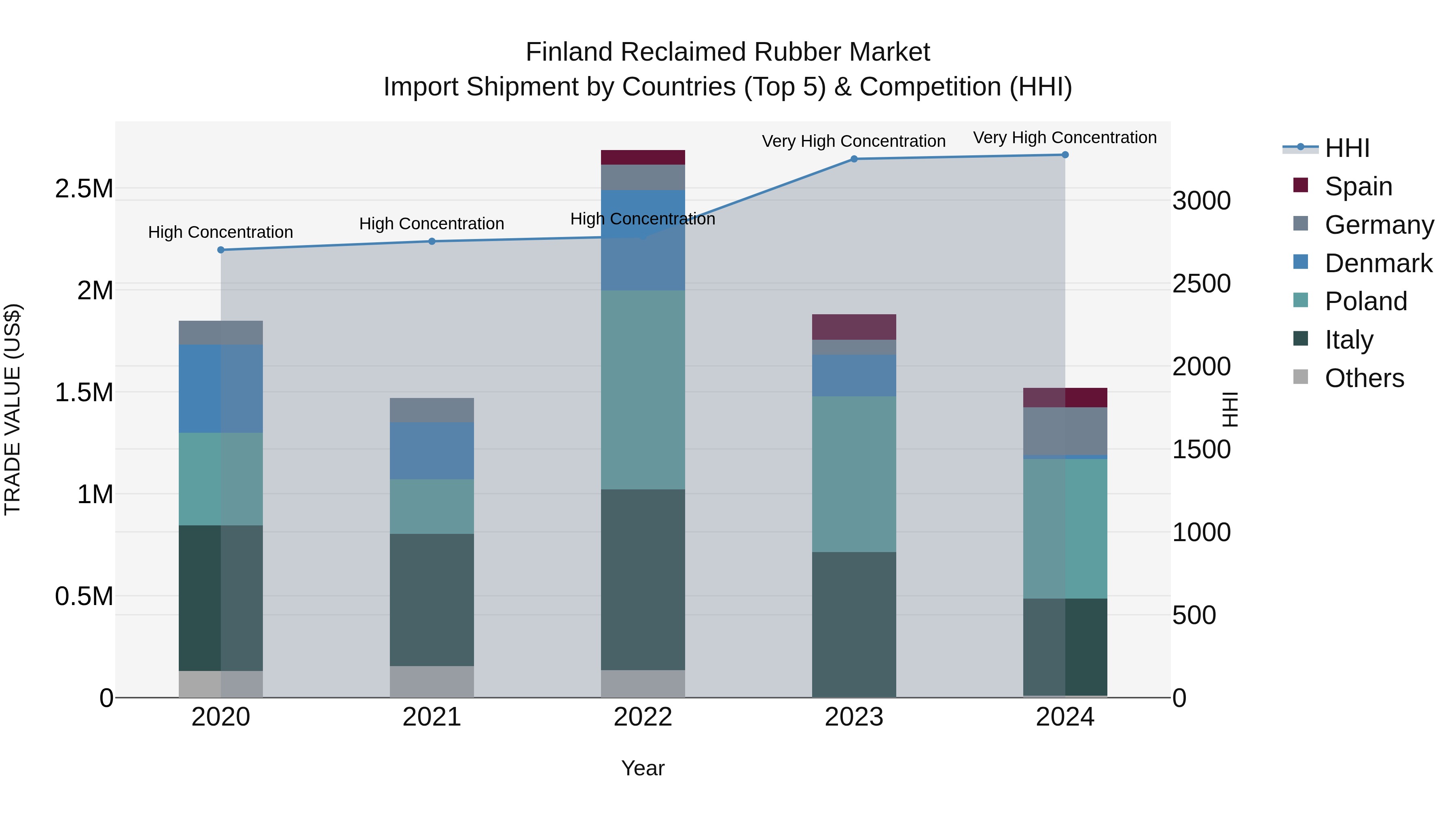Click the TRADE VALUE (US$) axis title
This screenshot has height=819, width=1456.
(x=13, y=409)
